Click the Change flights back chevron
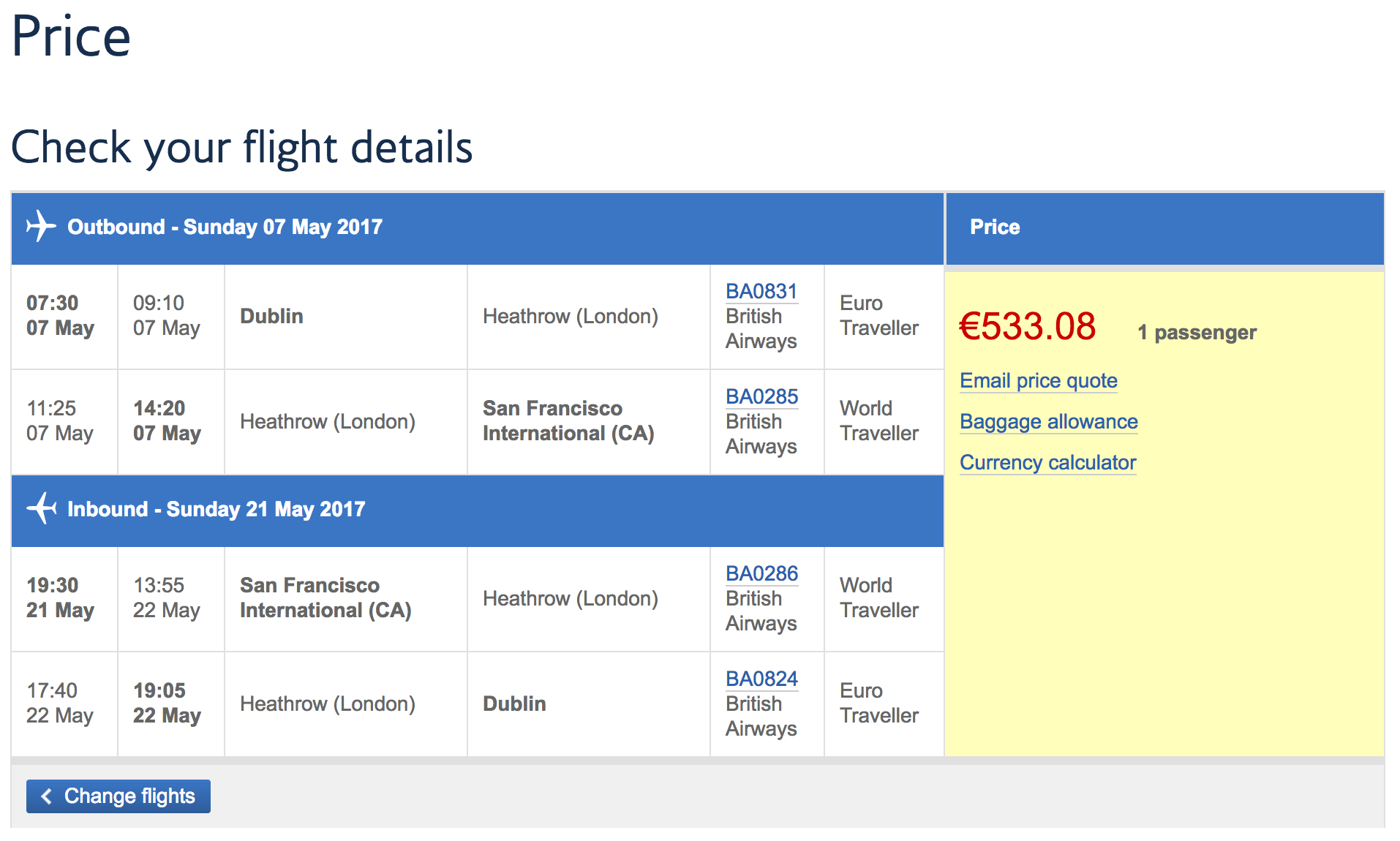Screen dimensions: 1400x841 (x=47, y=796)
